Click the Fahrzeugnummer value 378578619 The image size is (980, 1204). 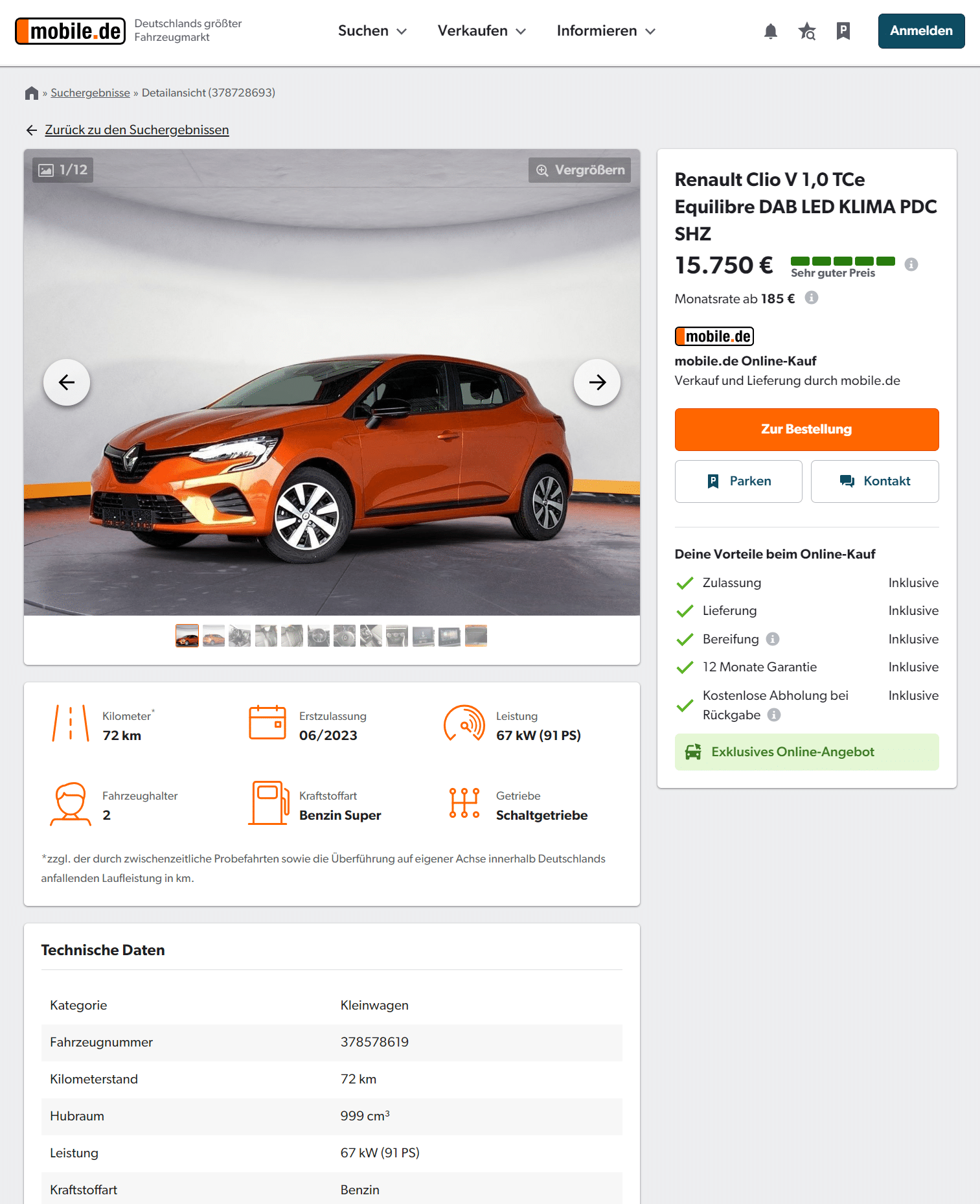(x=374, y=1042)
